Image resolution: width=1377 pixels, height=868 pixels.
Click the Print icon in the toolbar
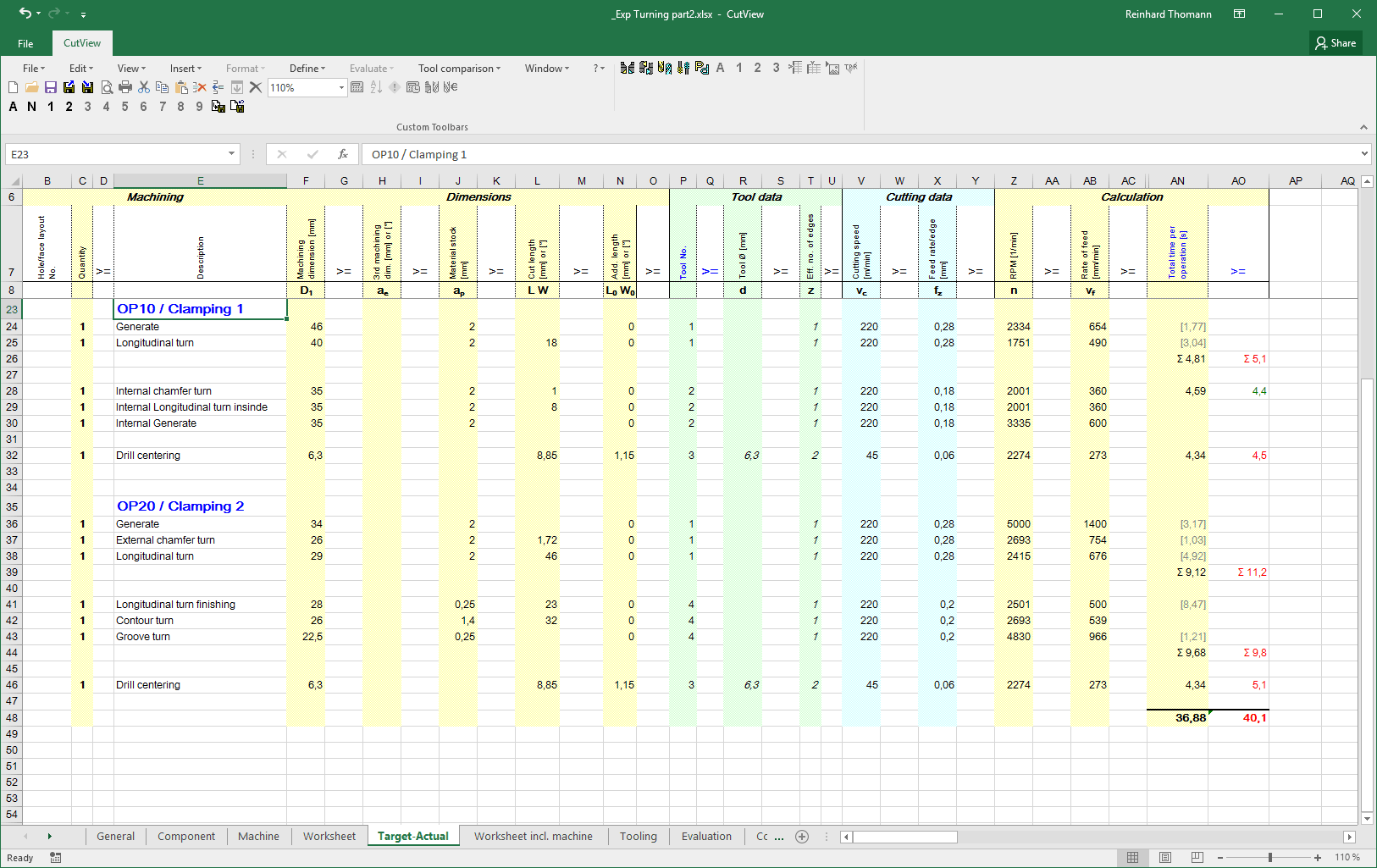pos(125,87)
